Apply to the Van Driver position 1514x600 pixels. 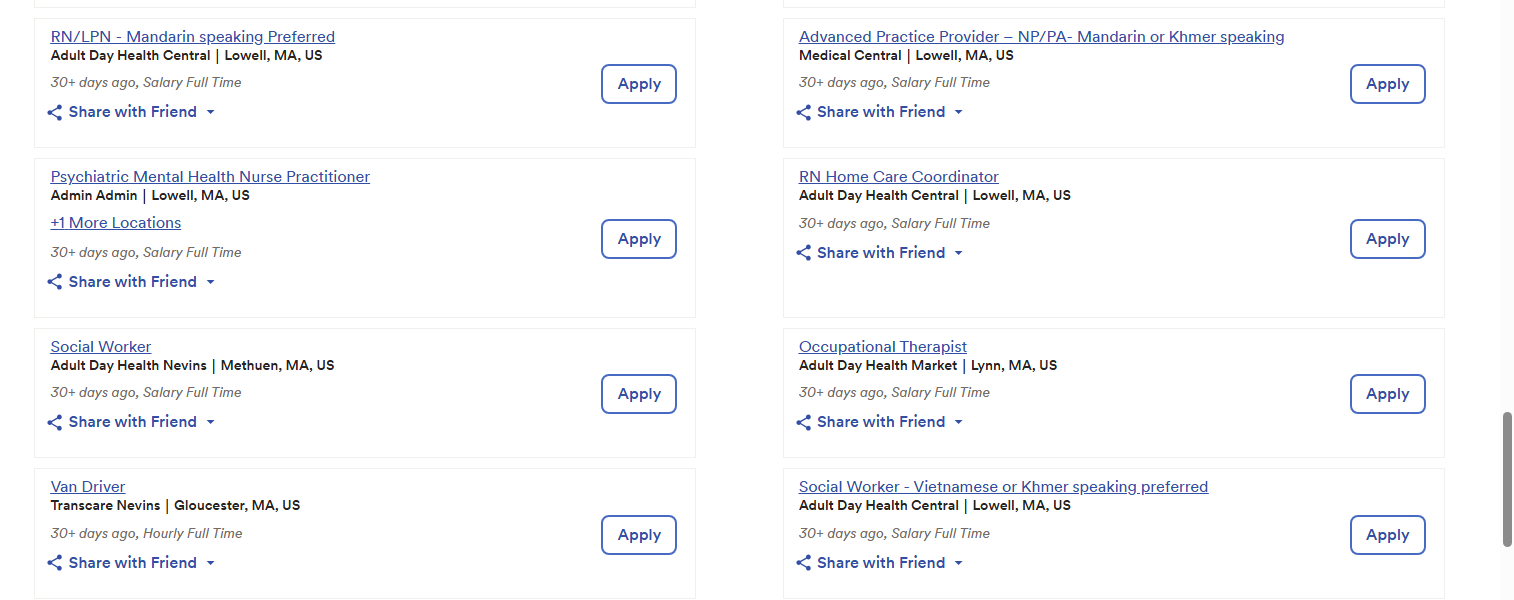tap(639, 535)
